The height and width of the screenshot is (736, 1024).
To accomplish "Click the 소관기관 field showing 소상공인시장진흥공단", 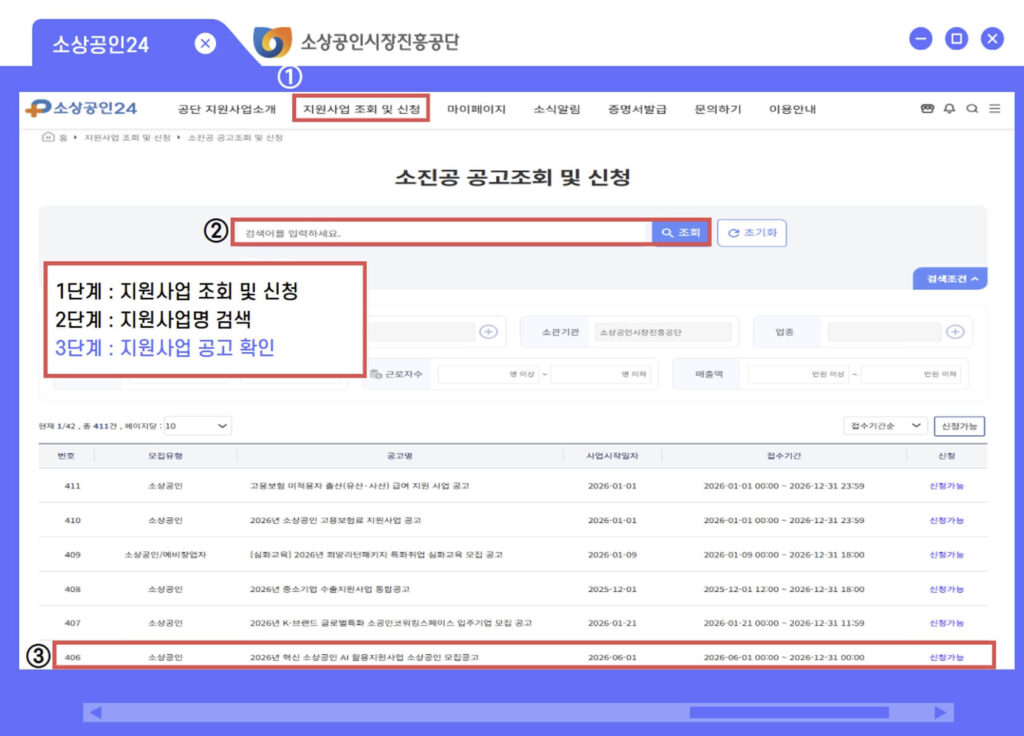I will (x=663, y=332).
